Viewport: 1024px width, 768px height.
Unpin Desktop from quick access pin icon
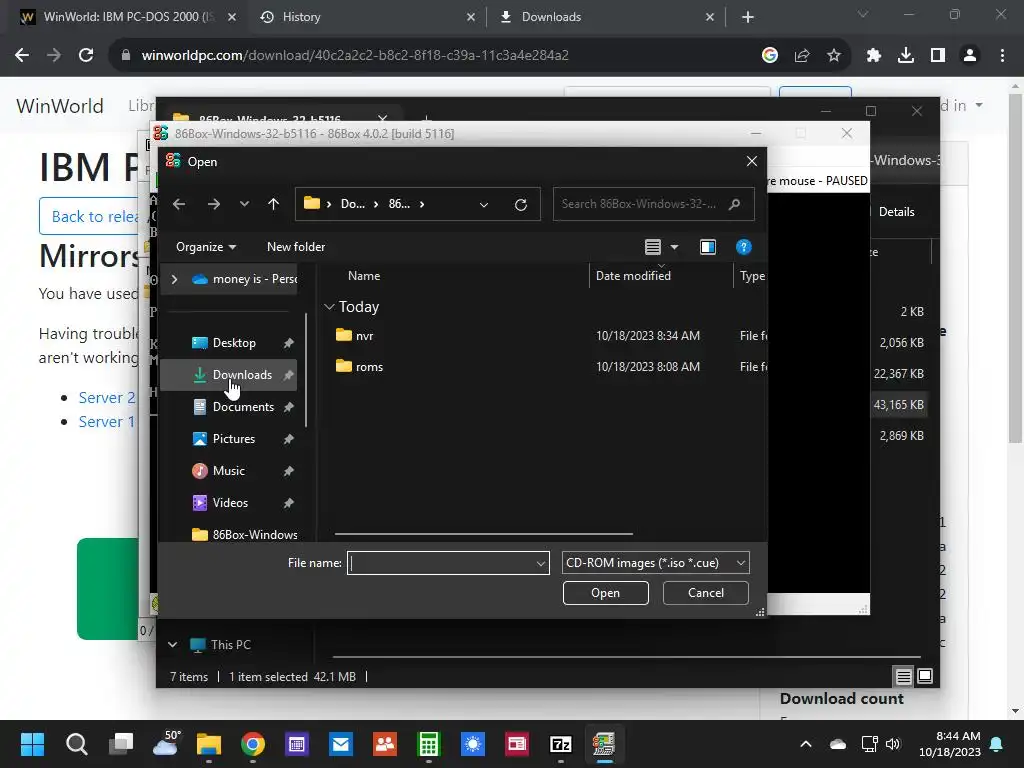pos(289,343)
